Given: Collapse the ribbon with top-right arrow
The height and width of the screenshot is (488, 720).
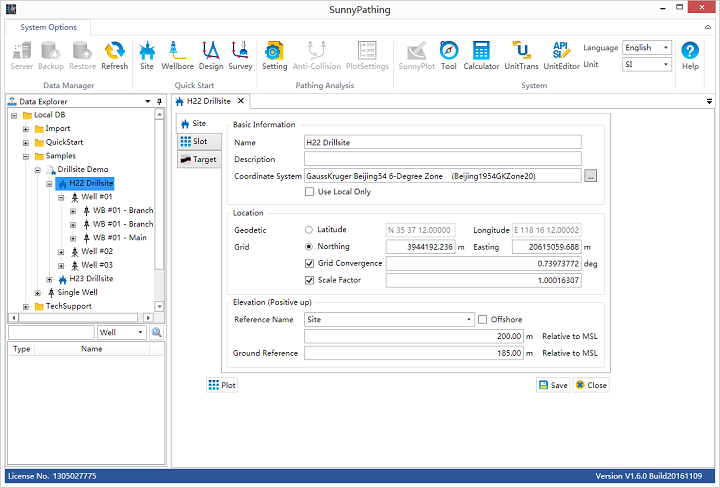Looking at the screenshot, I should click(x=708, y=27).
